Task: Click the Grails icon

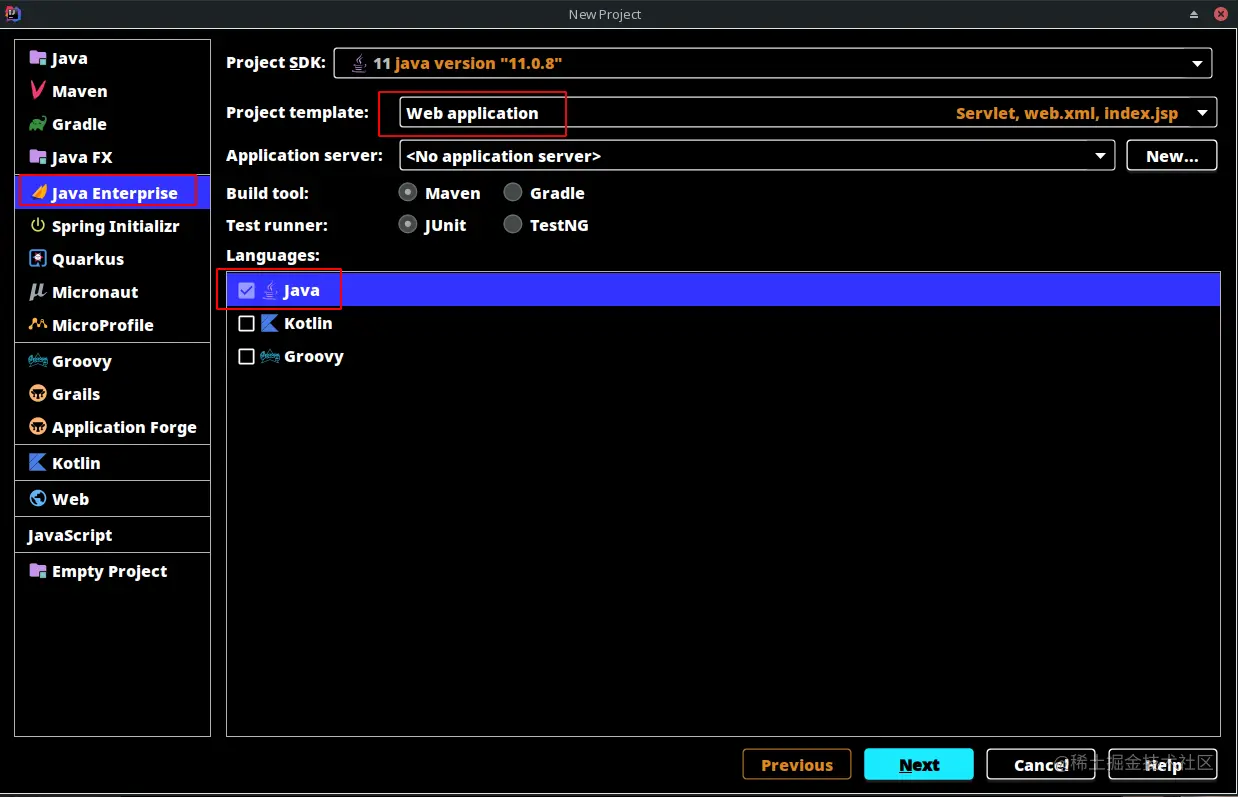Action: coord(38,394)
